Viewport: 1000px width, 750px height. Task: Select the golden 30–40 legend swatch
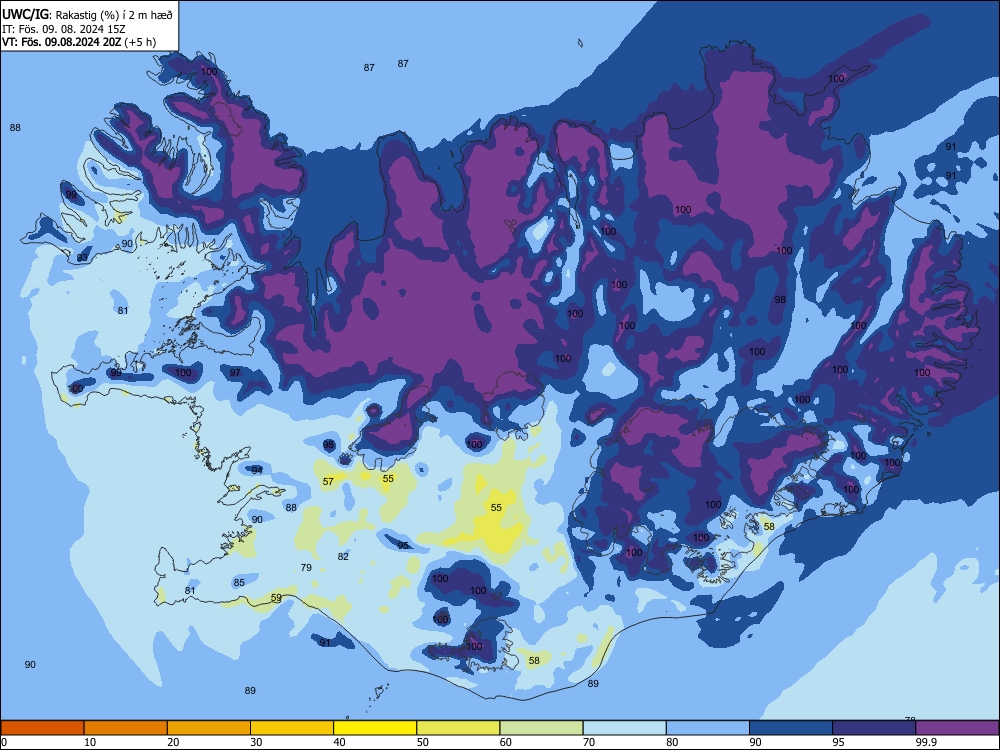292,728
